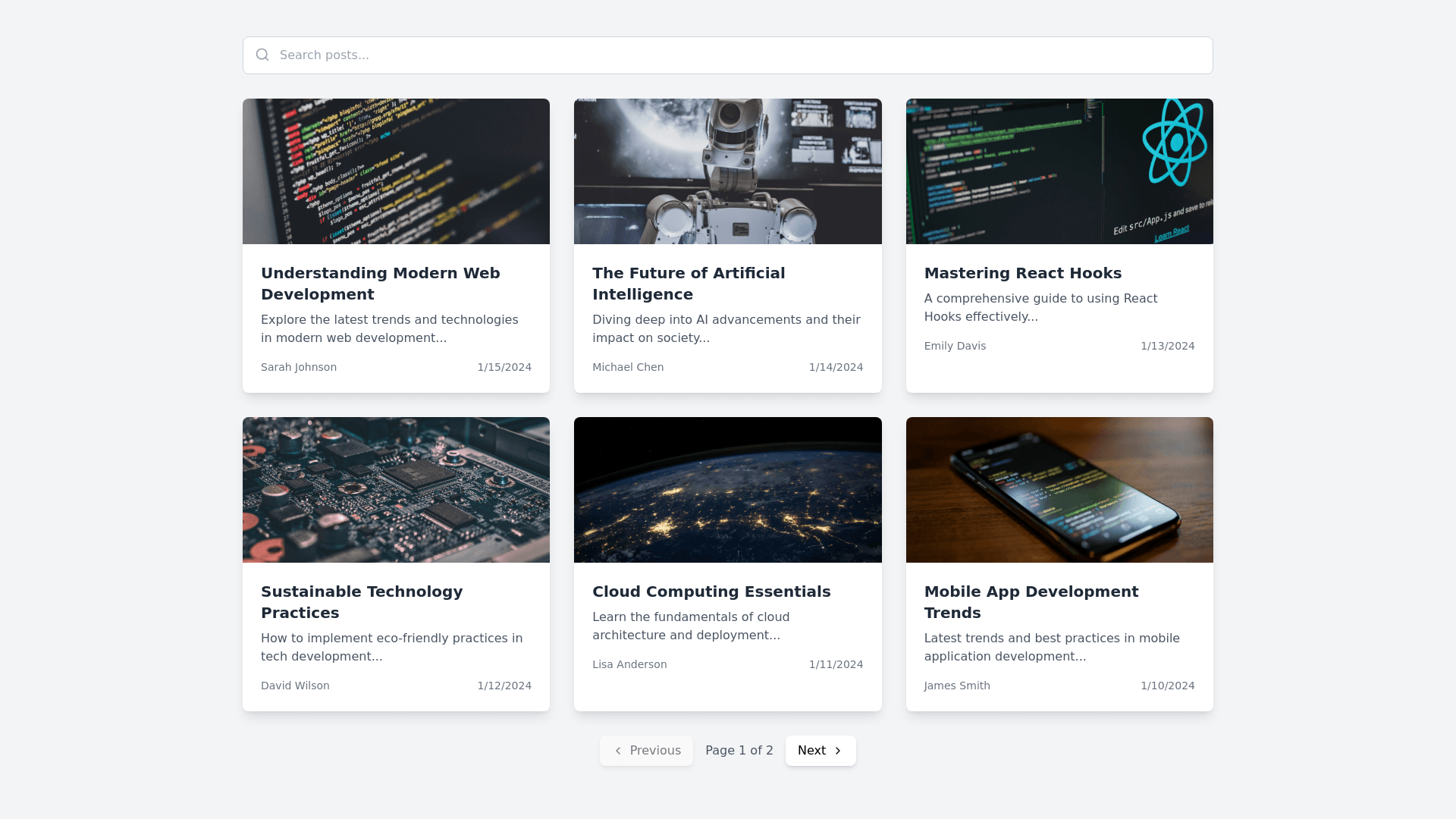The height and width of the screenshot is (819, 1456).
Task: Open the Earth at night thumbnail
Action: pos(727,490)
